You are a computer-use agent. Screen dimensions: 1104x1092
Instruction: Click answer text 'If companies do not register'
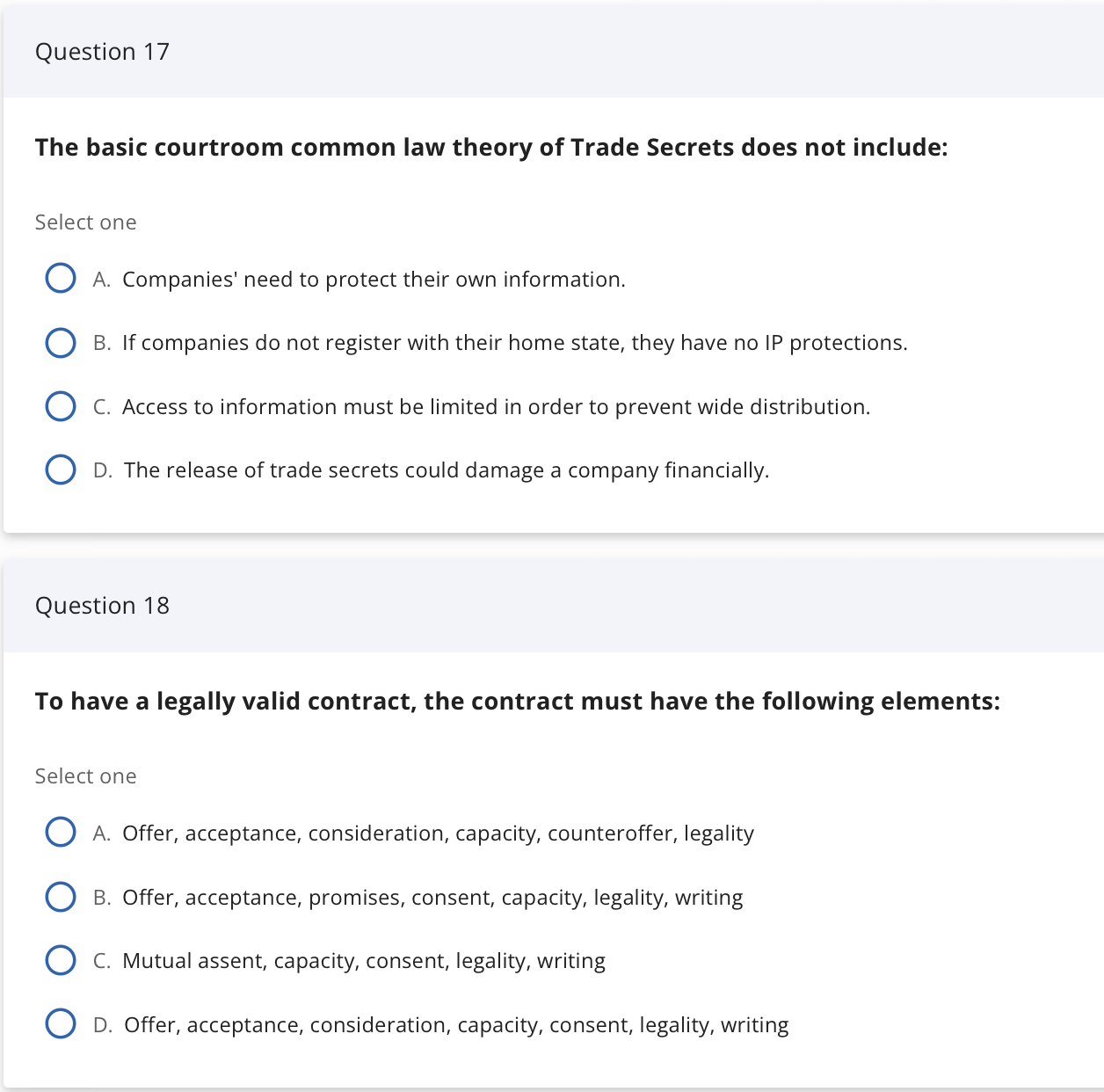pyautogui.click(x=514, y=343)
